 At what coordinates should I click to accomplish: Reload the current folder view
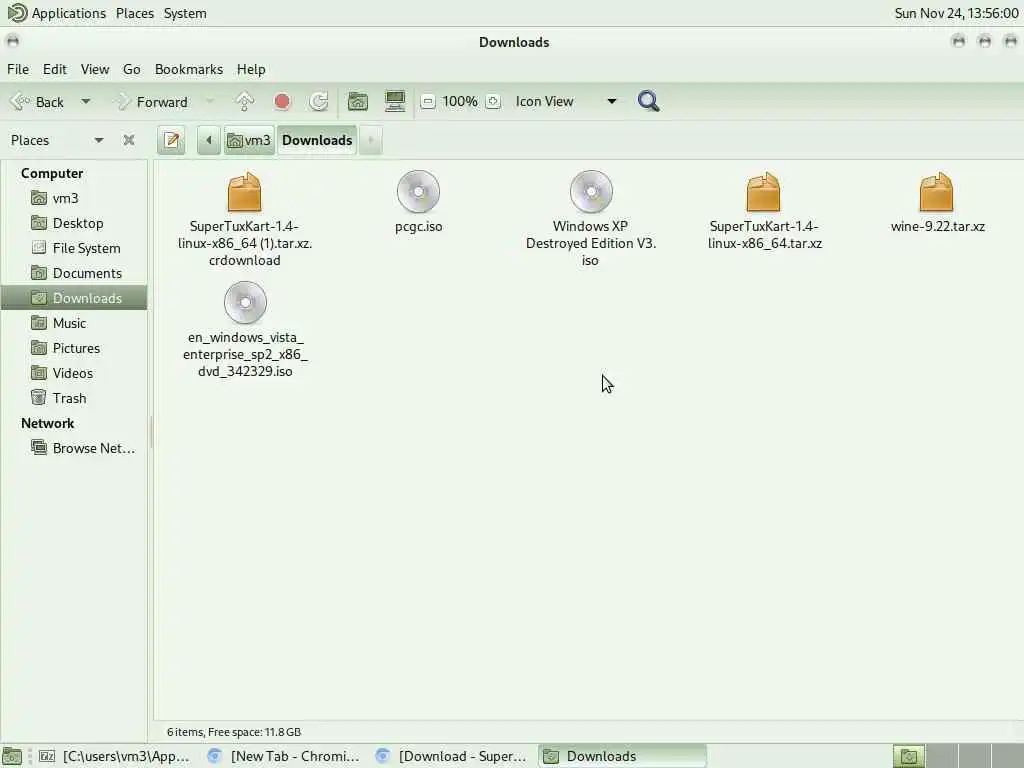(319, 101)
